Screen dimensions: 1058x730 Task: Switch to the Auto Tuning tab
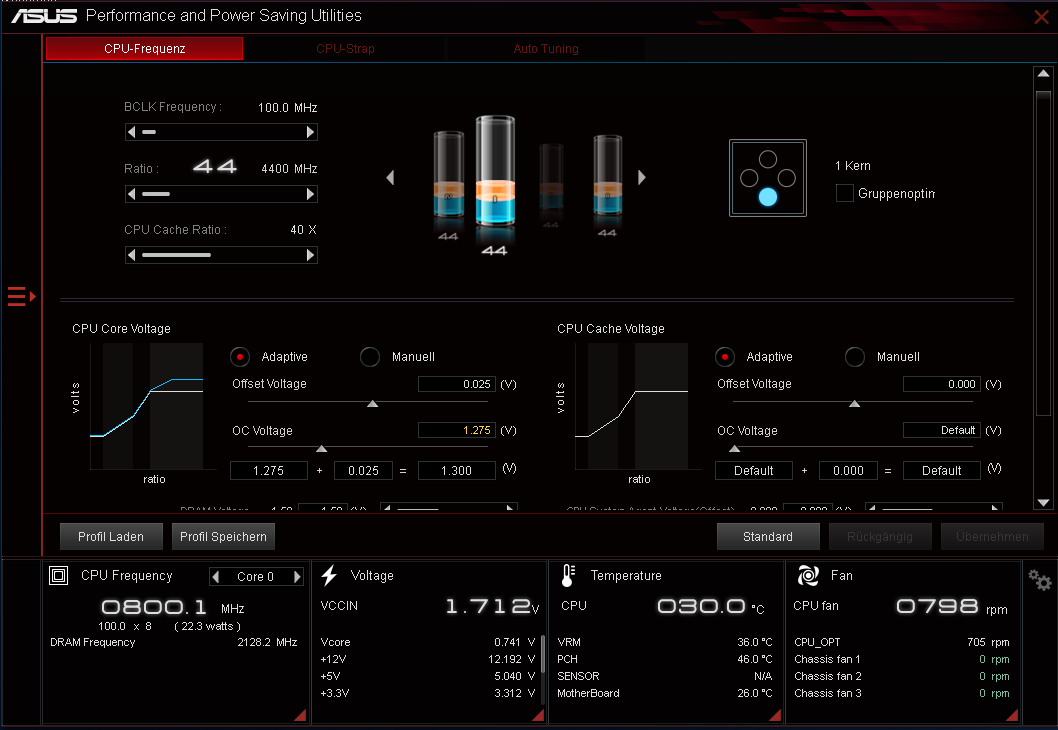click(546, 49)
